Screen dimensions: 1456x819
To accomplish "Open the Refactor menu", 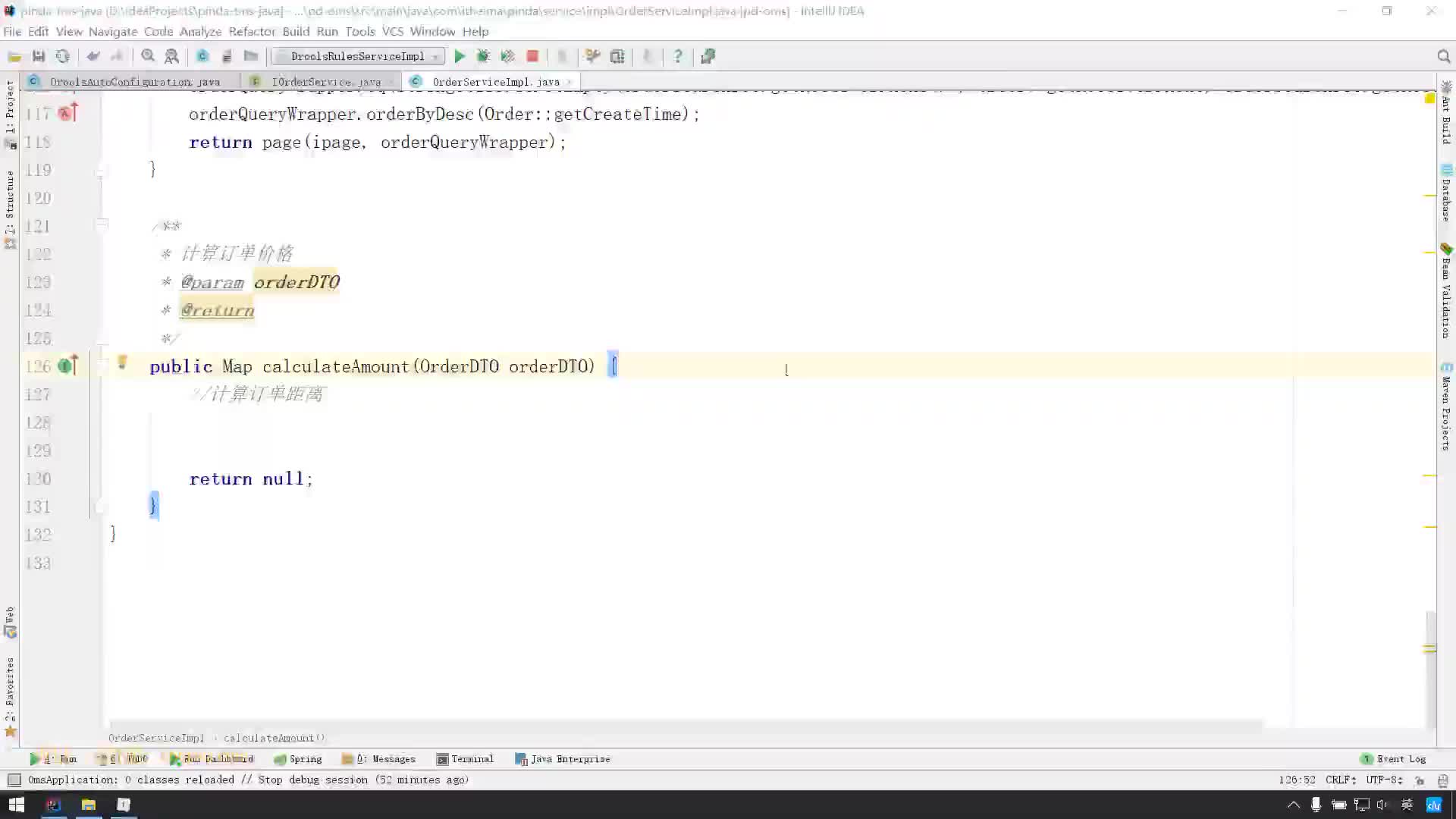I will click(252, 31).
